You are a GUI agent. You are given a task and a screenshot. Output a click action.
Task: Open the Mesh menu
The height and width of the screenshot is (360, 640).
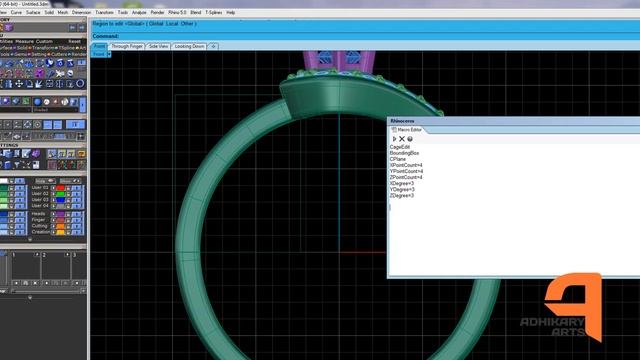tap(63, 13)
